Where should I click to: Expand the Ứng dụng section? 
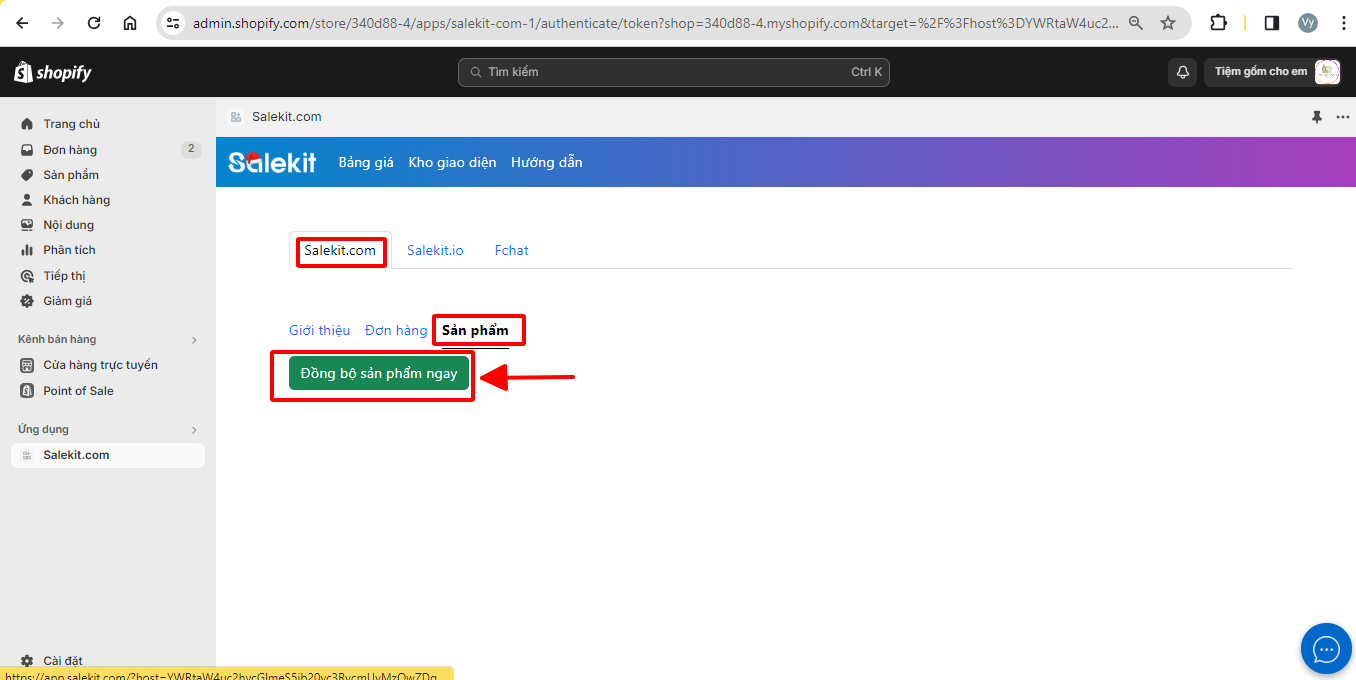pos(194,430)
